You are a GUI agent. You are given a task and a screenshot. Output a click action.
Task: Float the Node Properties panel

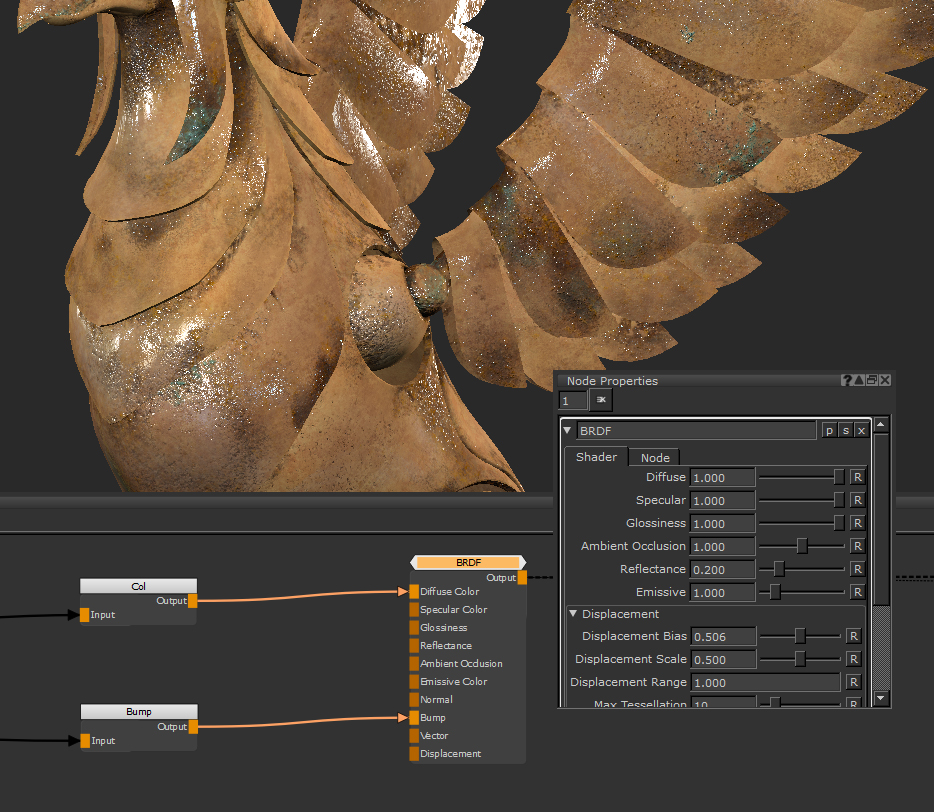point(872,381)
